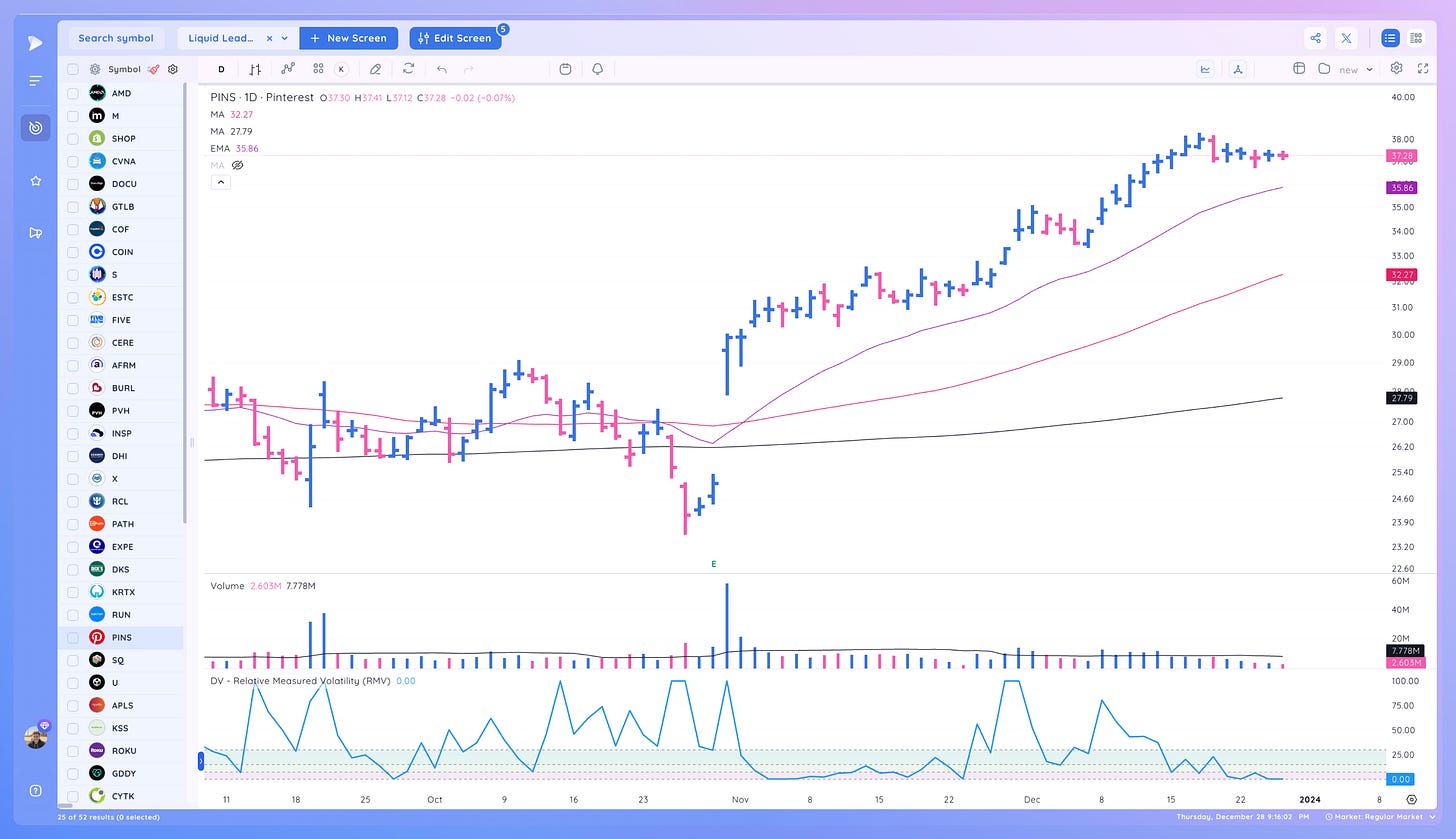Screen dimensions: 1456x839
Task: Tick the checkbox for AMD
Action: (72, 93)
